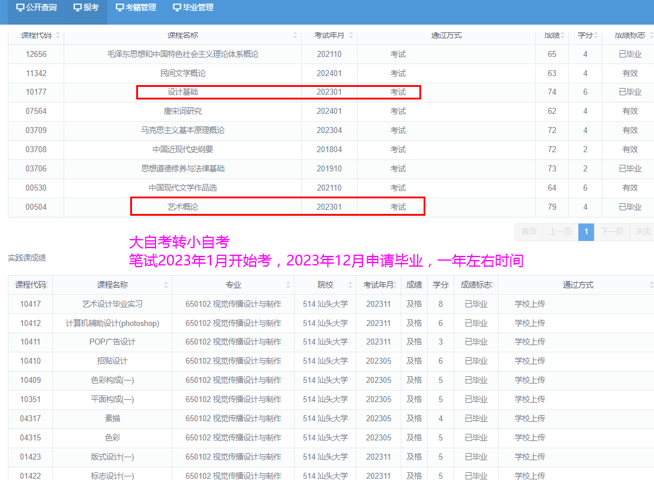Click the 上一页 previous page button
Viewport: 654px width, 480px height.
click(560, 231)
